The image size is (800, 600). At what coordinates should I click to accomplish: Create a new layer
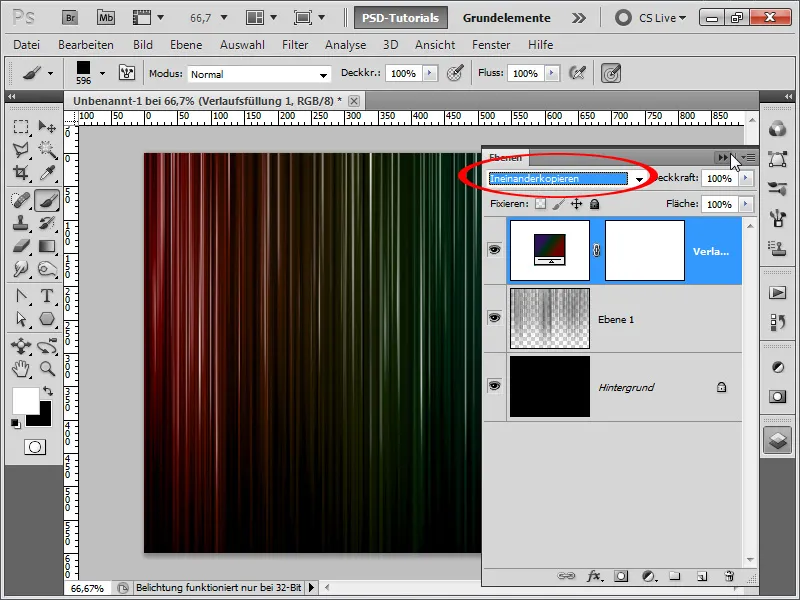[x=702, y=576]
